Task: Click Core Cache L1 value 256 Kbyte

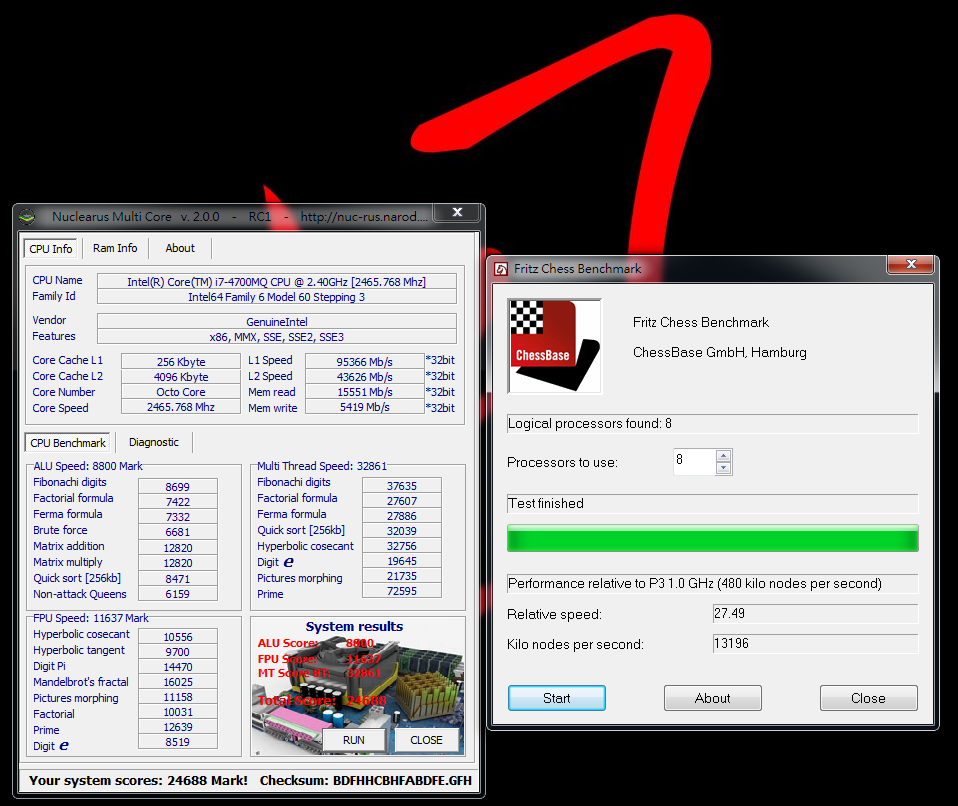Action: pos(181,362)
